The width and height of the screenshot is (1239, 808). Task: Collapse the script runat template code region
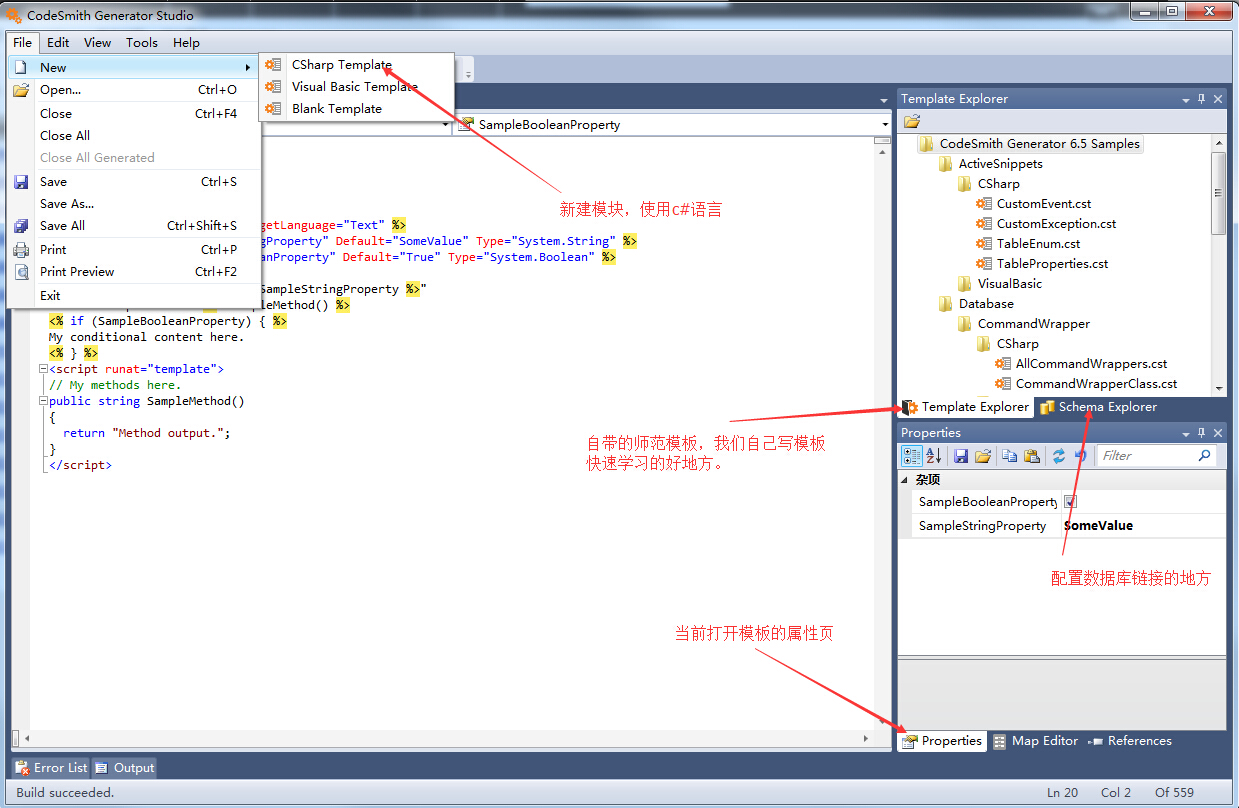(43, 369)
